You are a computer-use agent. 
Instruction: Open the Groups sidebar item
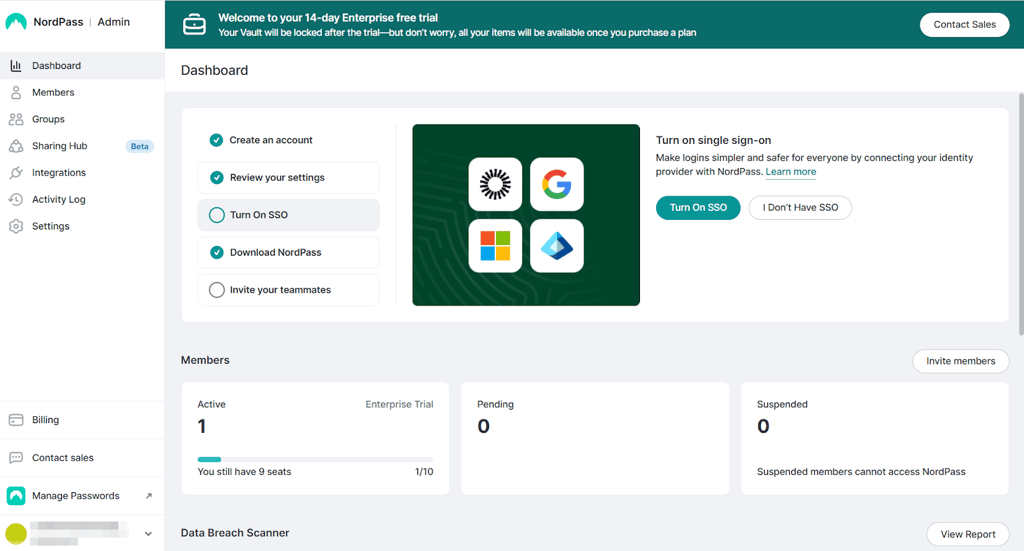pyautogui.click(x=82, y=119)
